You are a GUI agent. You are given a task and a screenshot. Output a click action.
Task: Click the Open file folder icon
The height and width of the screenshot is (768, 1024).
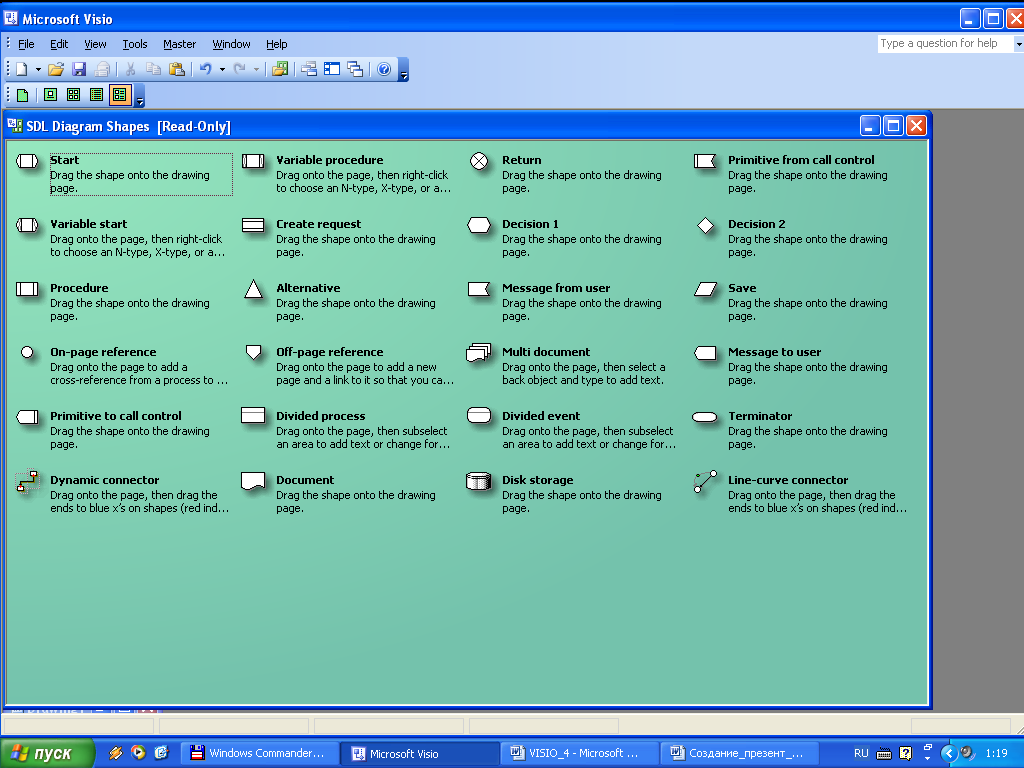[56, 69]
